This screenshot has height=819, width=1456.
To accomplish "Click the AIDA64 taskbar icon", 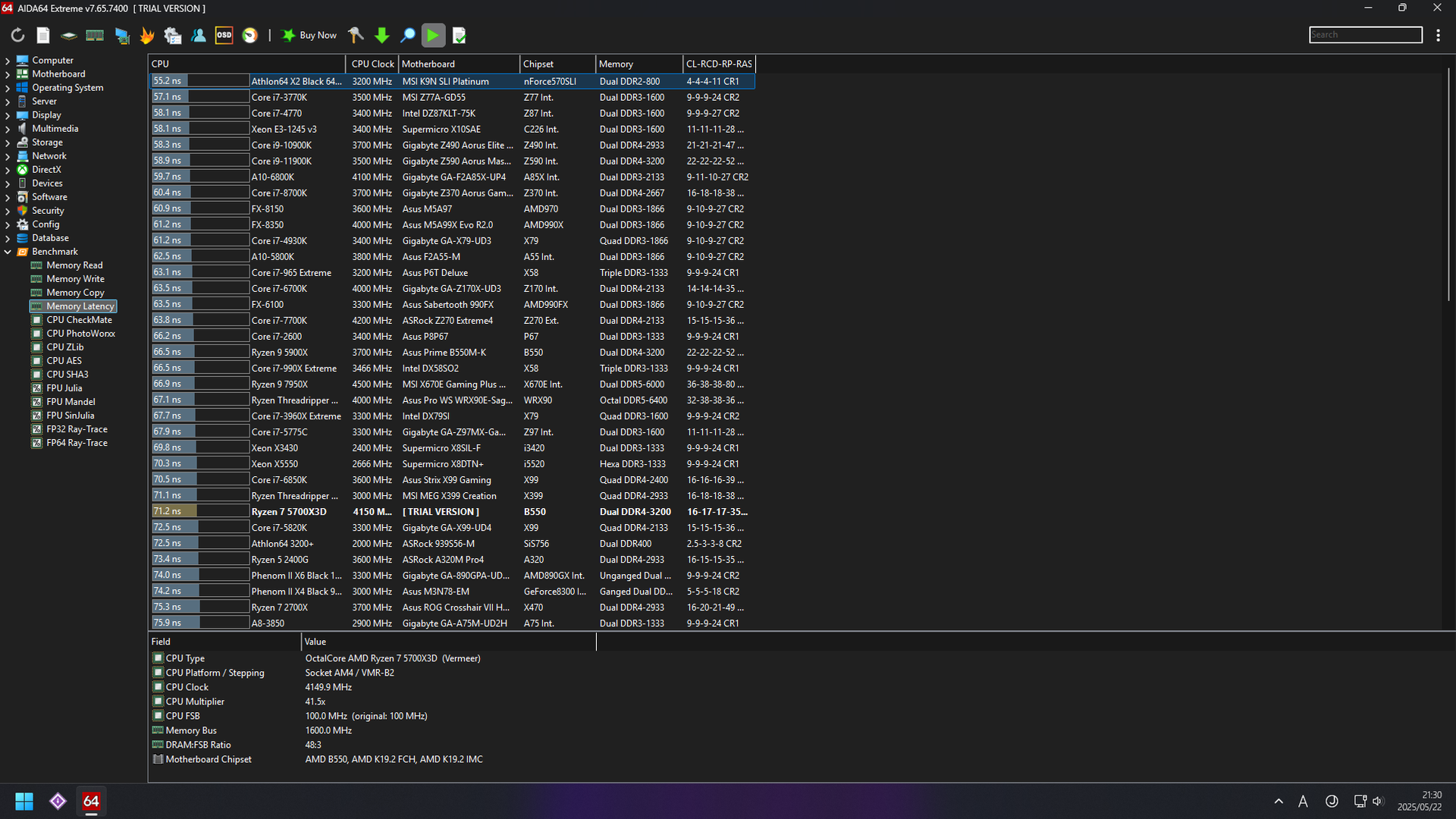I will (91, 801).
